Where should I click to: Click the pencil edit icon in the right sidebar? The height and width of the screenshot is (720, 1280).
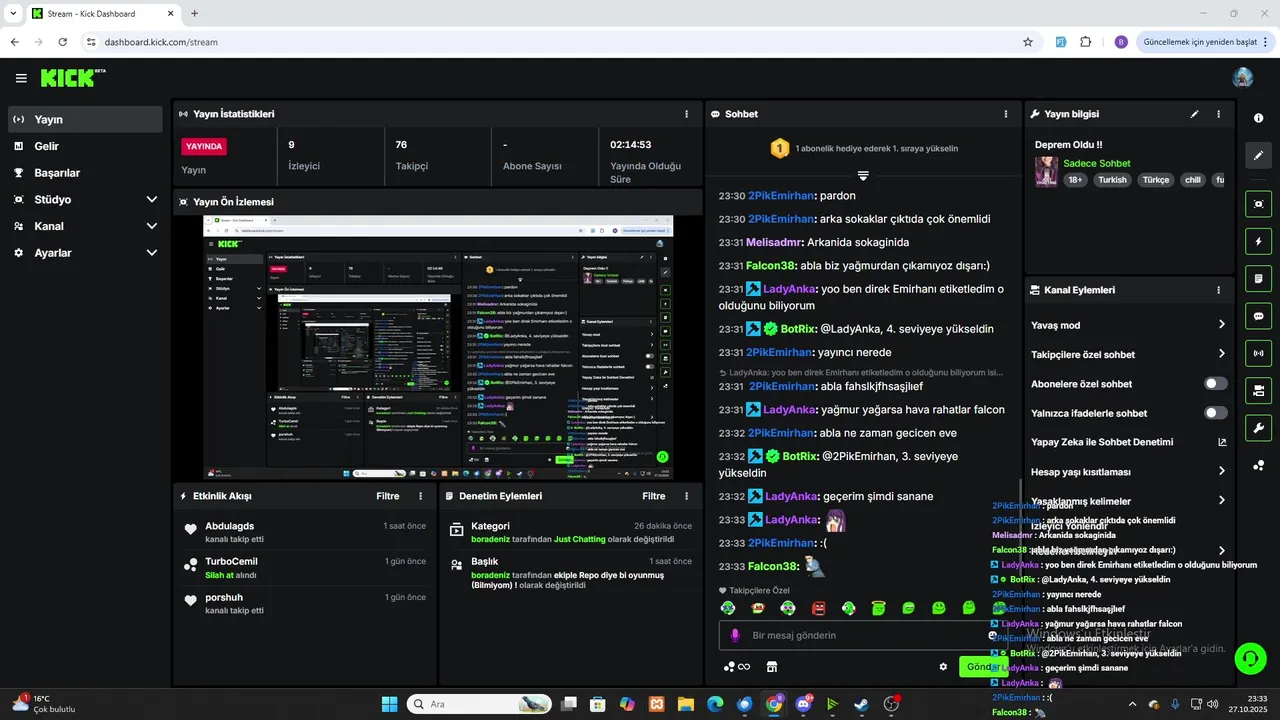(x=1258, y=155)
